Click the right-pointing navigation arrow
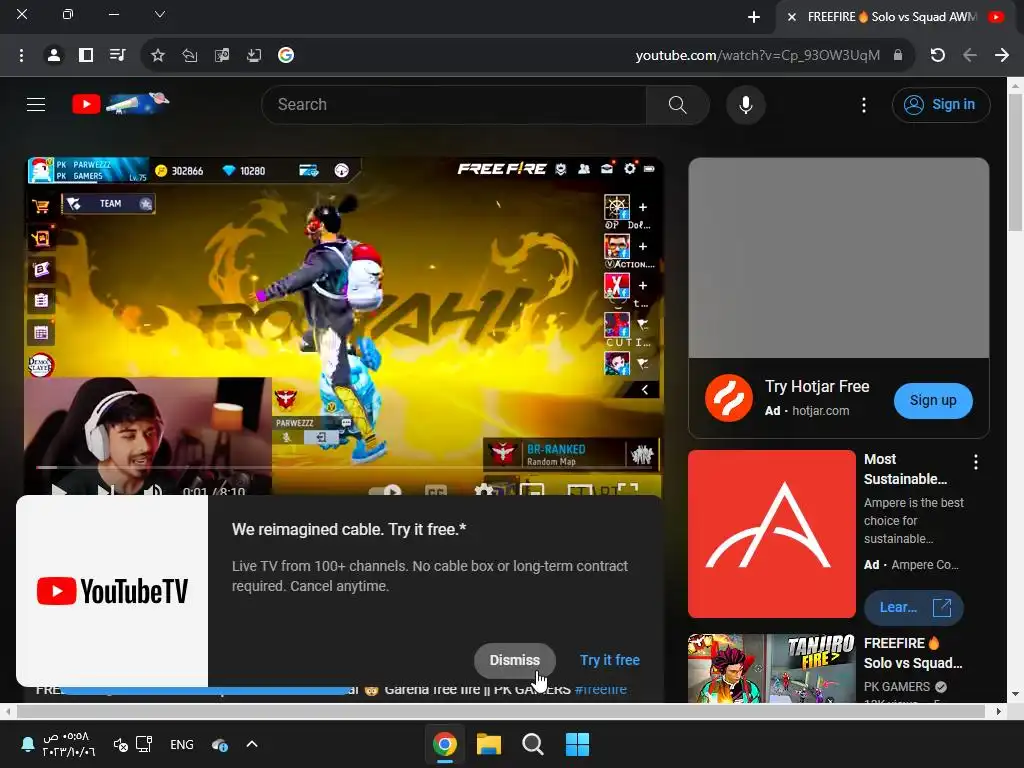1024x768 pixels. [1002, 56]
